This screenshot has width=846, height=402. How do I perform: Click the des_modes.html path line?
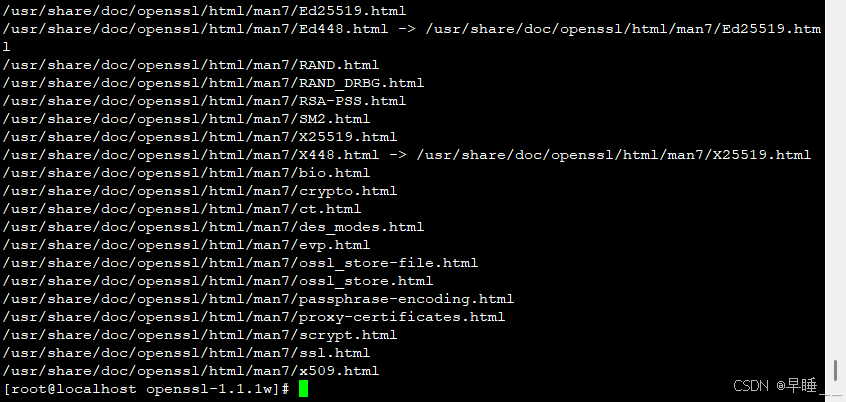pos(214,227)
